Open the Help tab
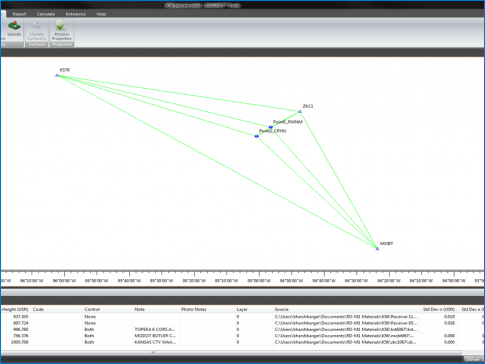The image size is (485, 364). tap(101, 14)
